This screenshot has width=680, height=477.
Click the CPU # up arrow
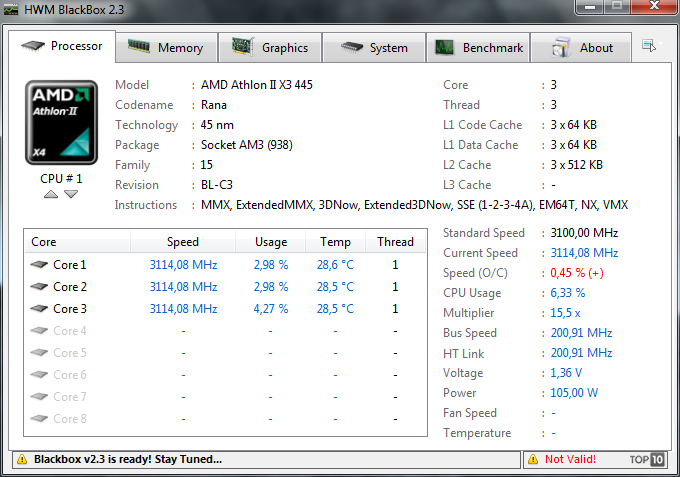pos(51,194)
